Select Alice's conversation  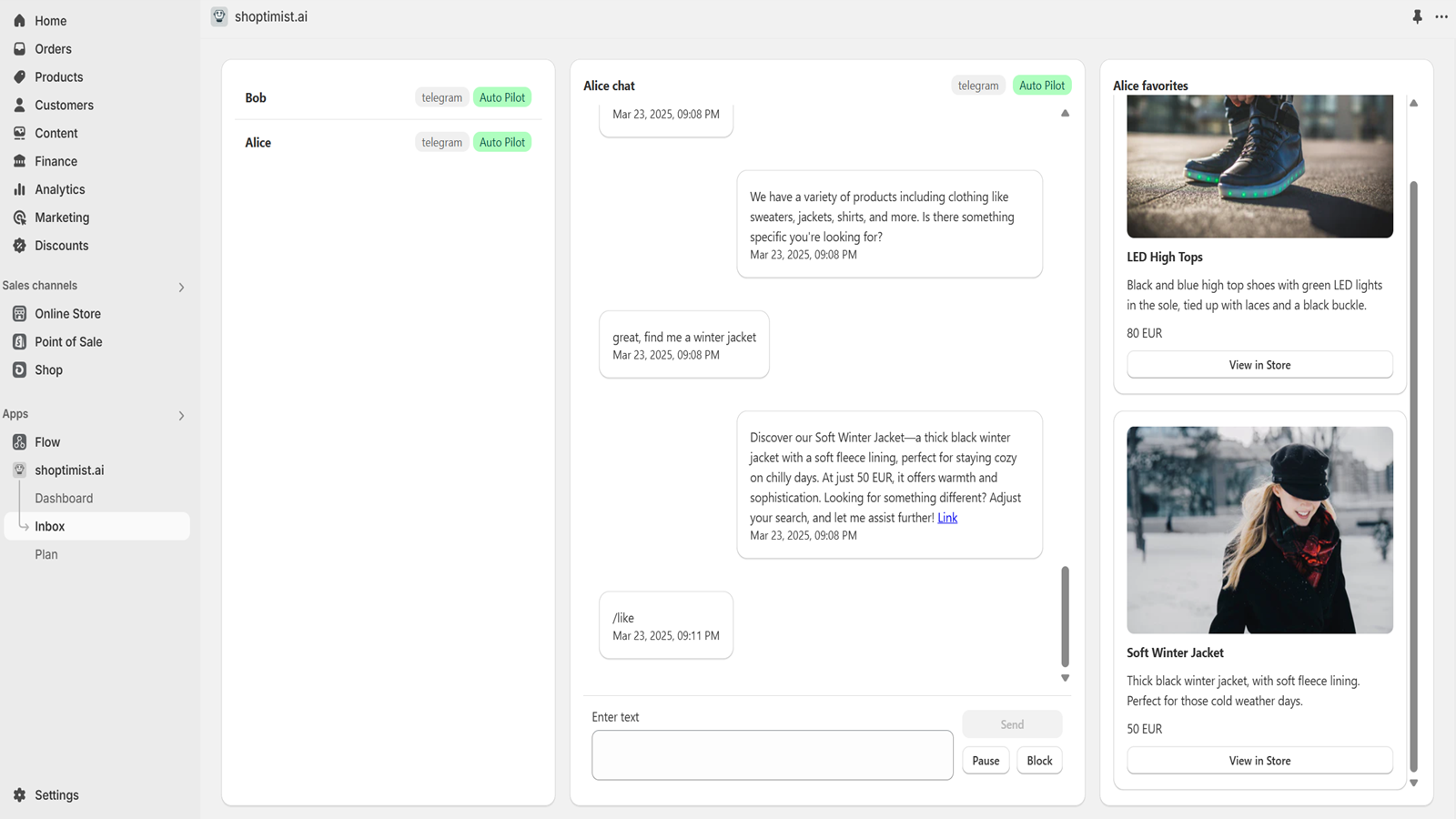(389, 142)
